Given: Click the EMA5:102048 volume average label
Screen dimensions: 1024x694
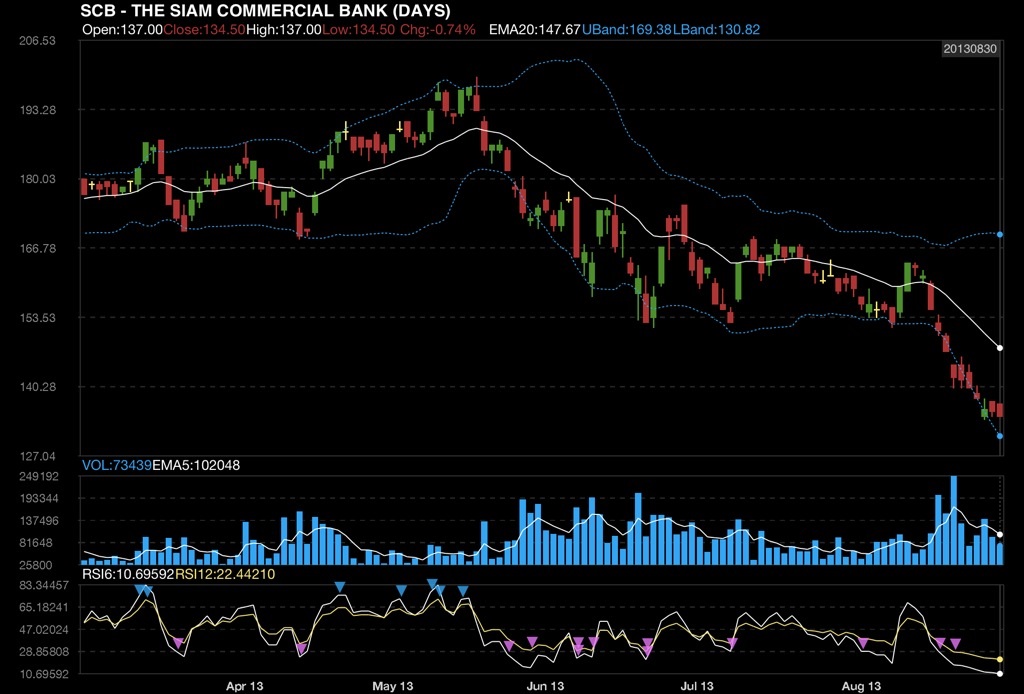Looking at the screenshot, I should click(196, 465).
